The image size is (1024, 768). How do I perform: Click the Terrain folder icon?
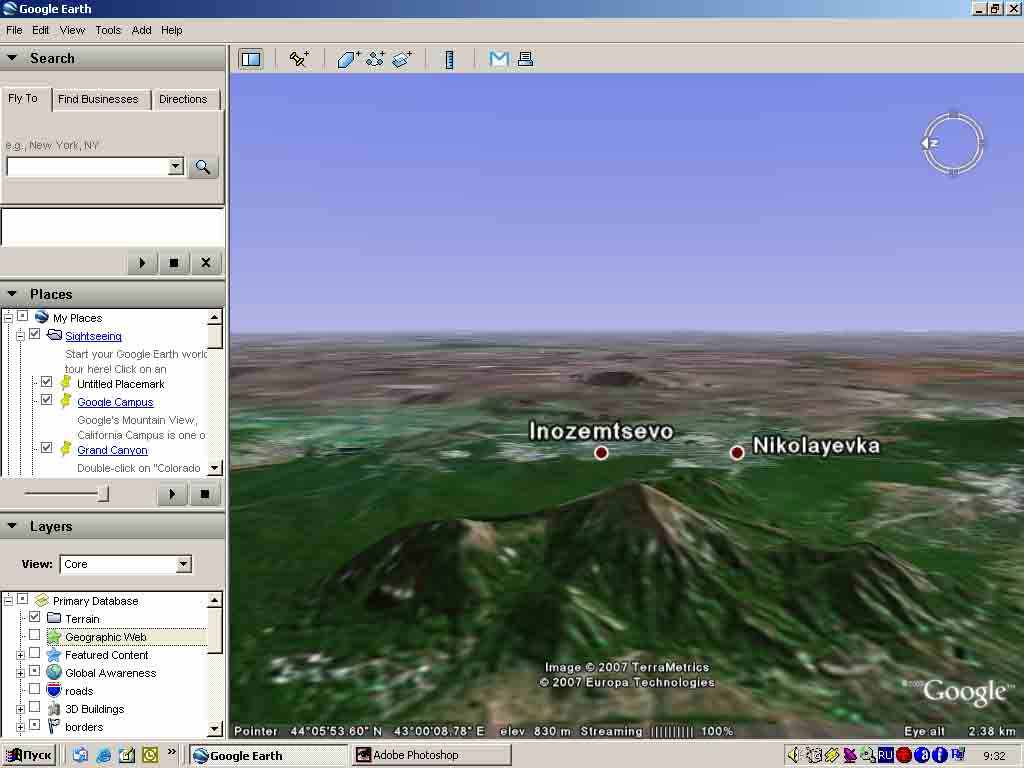[x=54, y=618]
